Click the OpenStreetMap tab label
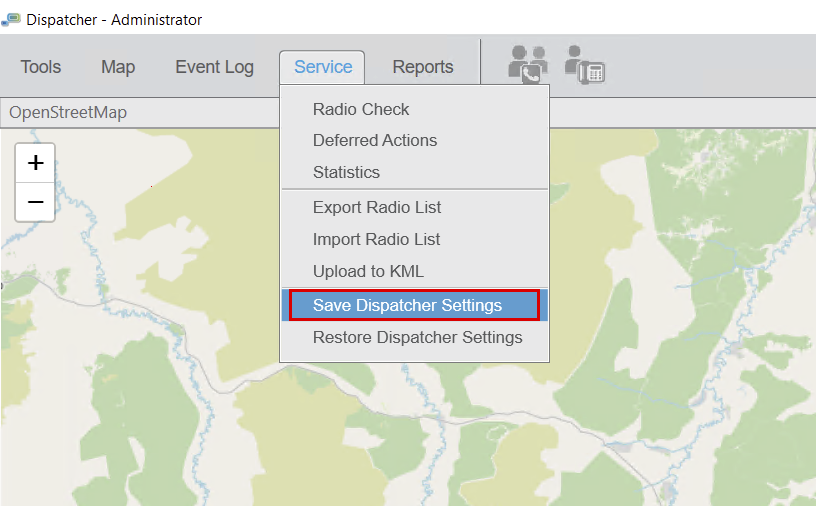This screenshot has width=816, height=506. 68,112
